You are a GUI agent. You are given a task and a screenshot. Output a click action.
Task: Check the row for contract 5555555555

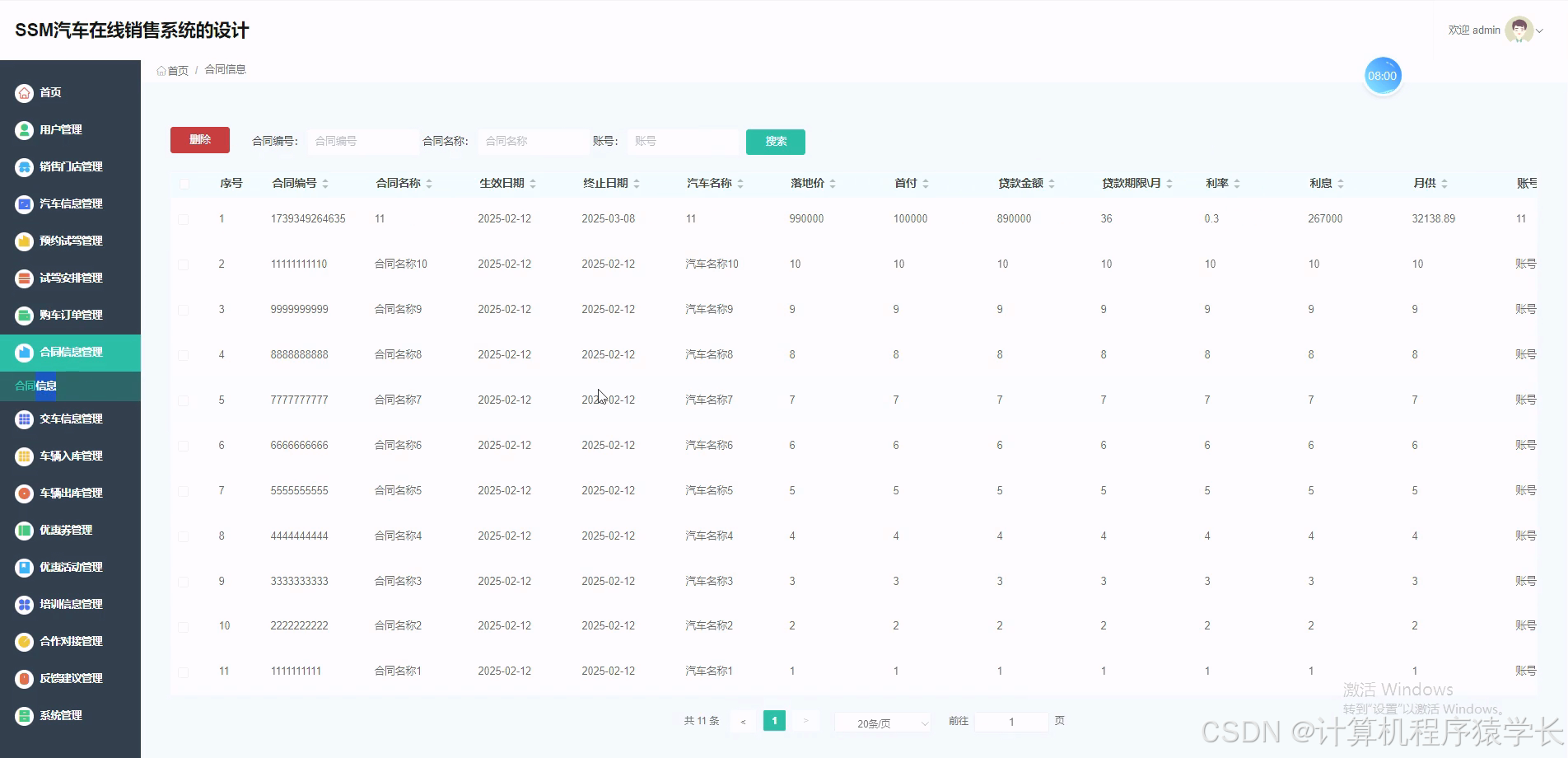click(x=184, y=492)
